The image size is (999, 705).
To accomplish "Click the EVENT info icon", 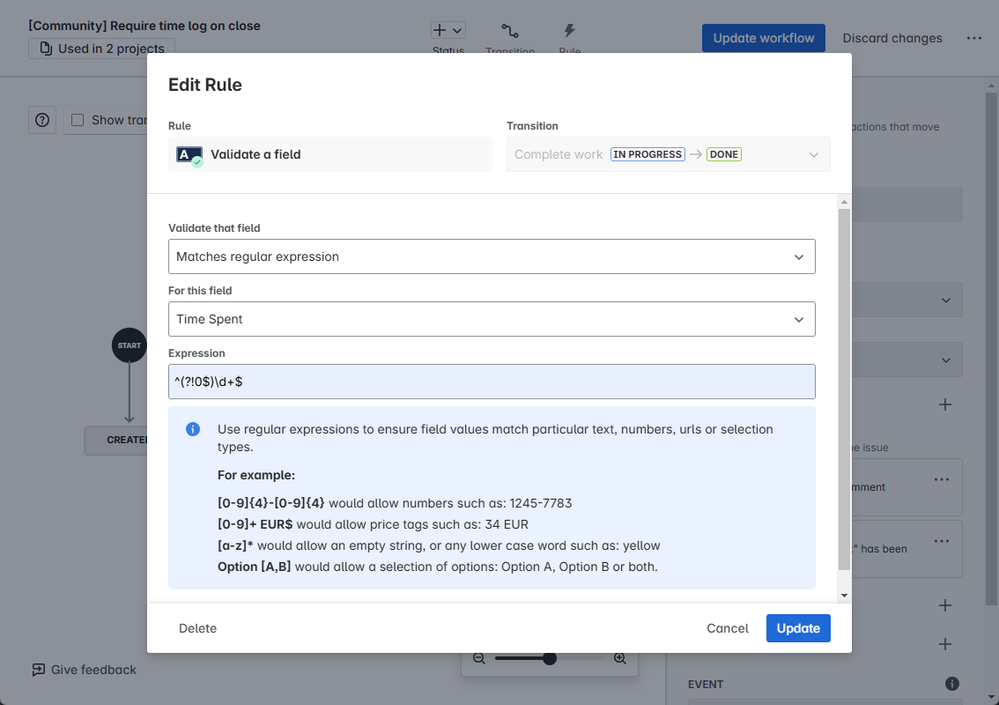I will [952, 684].
